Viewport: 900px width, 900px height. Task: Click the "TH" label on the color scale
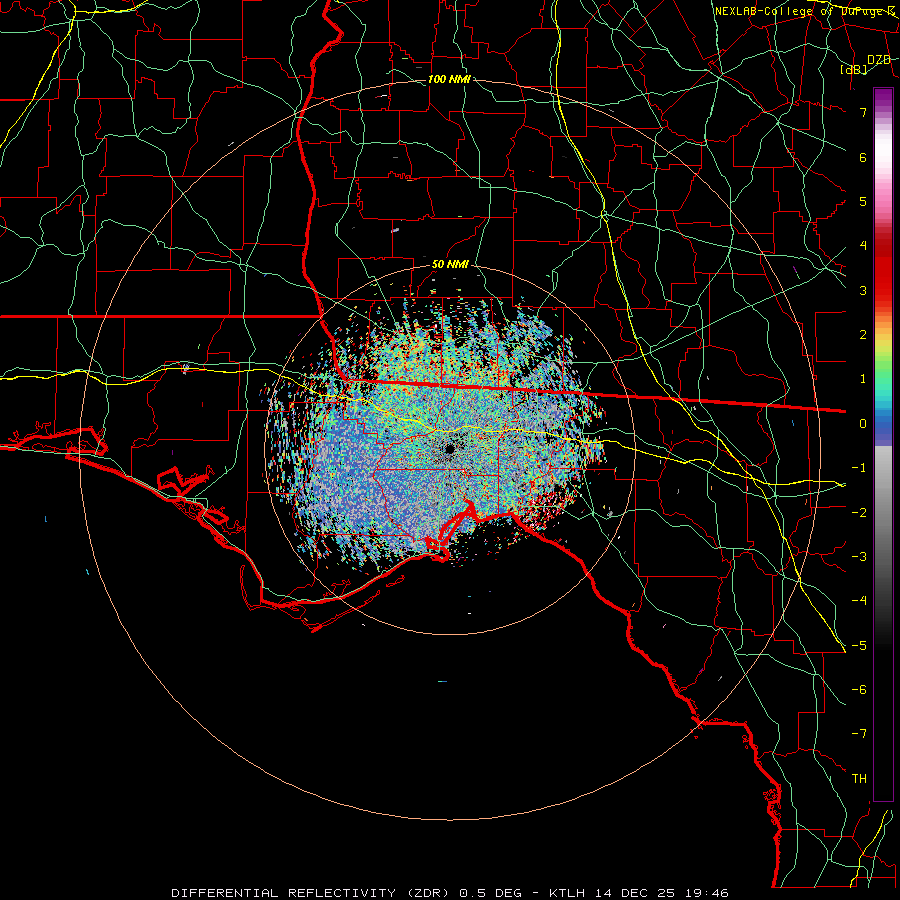[x=859, y=778]
